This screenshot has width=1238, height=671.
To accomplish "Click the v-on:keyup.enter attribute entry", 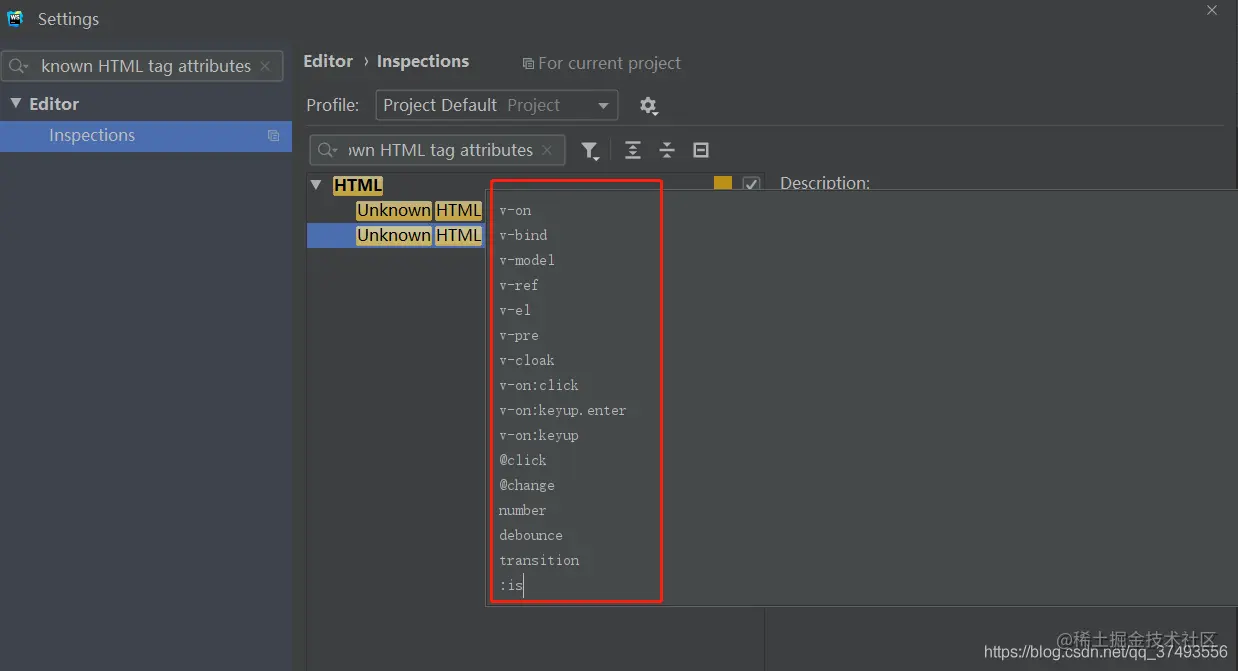I will click(x=563, y=410).
